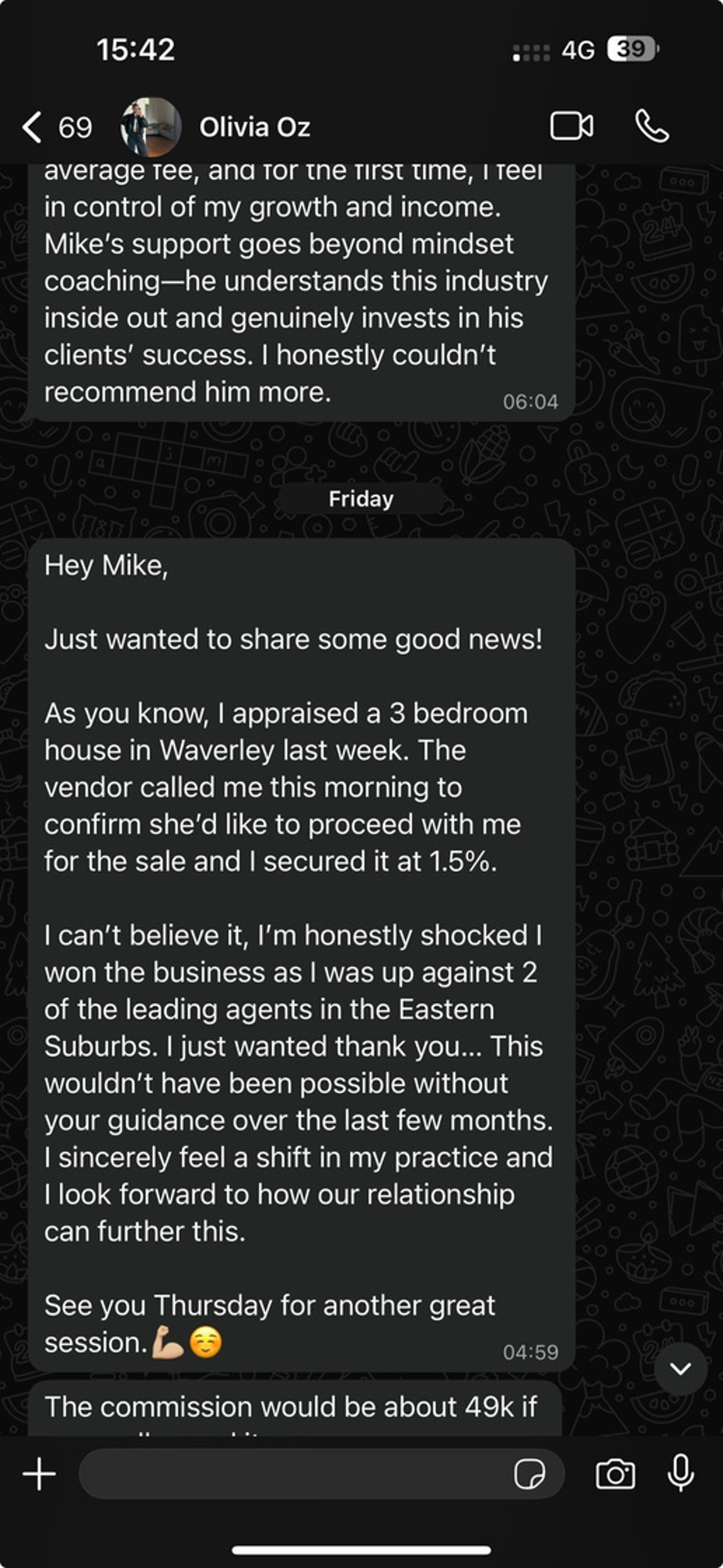This screenshot has height=1568, width=723.
Task: Tap the Friday date separator
Action: (361, 499)
